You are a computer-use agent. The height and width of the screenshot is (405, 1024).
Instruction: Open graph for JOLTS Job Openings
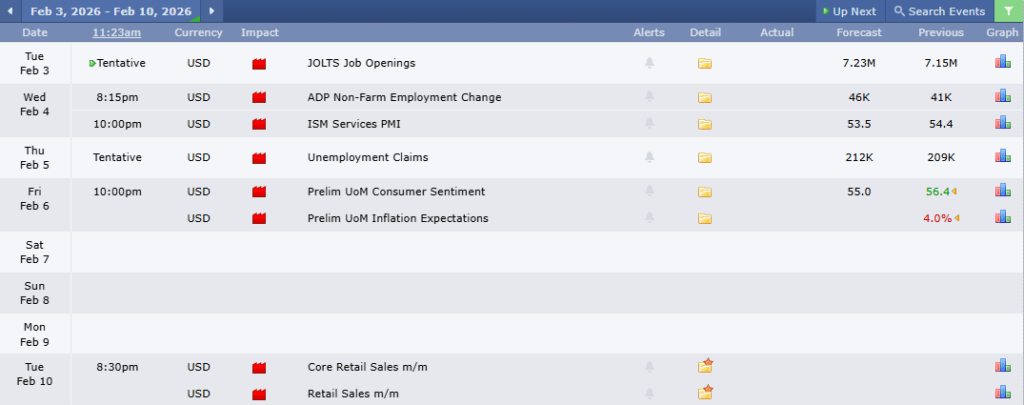tap(1002, 62)
